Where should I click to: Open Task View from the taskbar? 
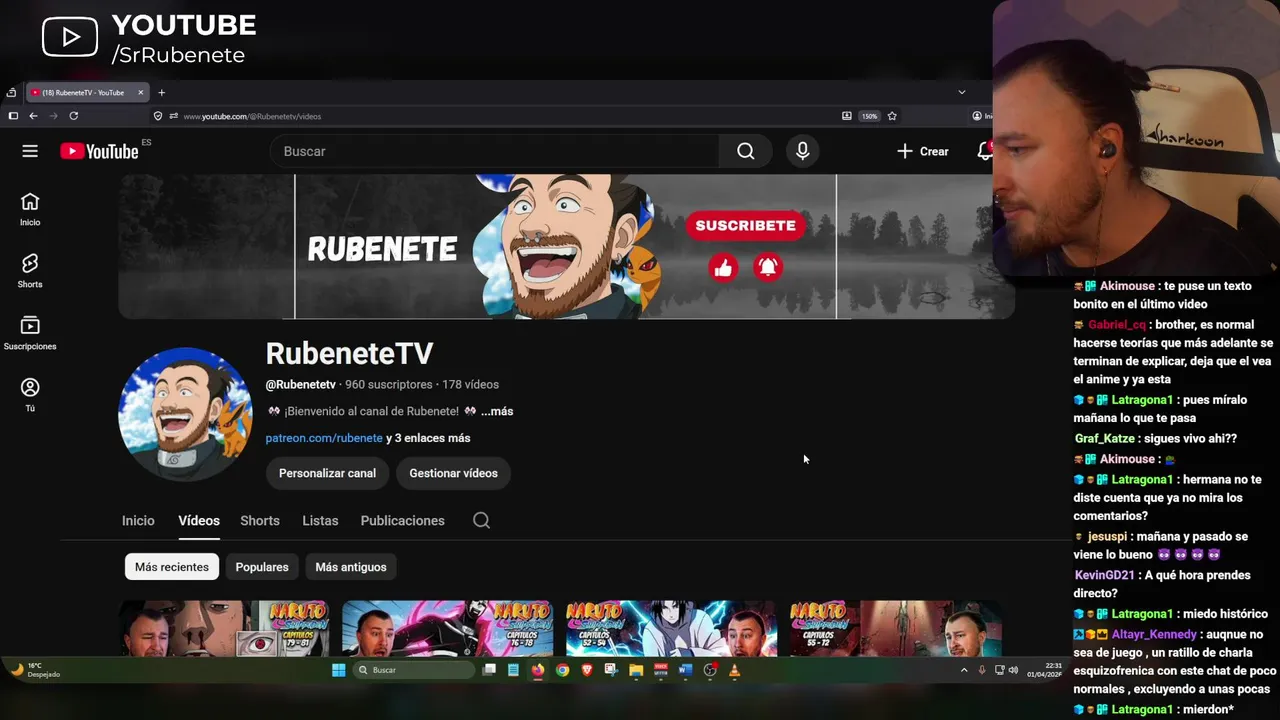[x=489, y=670]
